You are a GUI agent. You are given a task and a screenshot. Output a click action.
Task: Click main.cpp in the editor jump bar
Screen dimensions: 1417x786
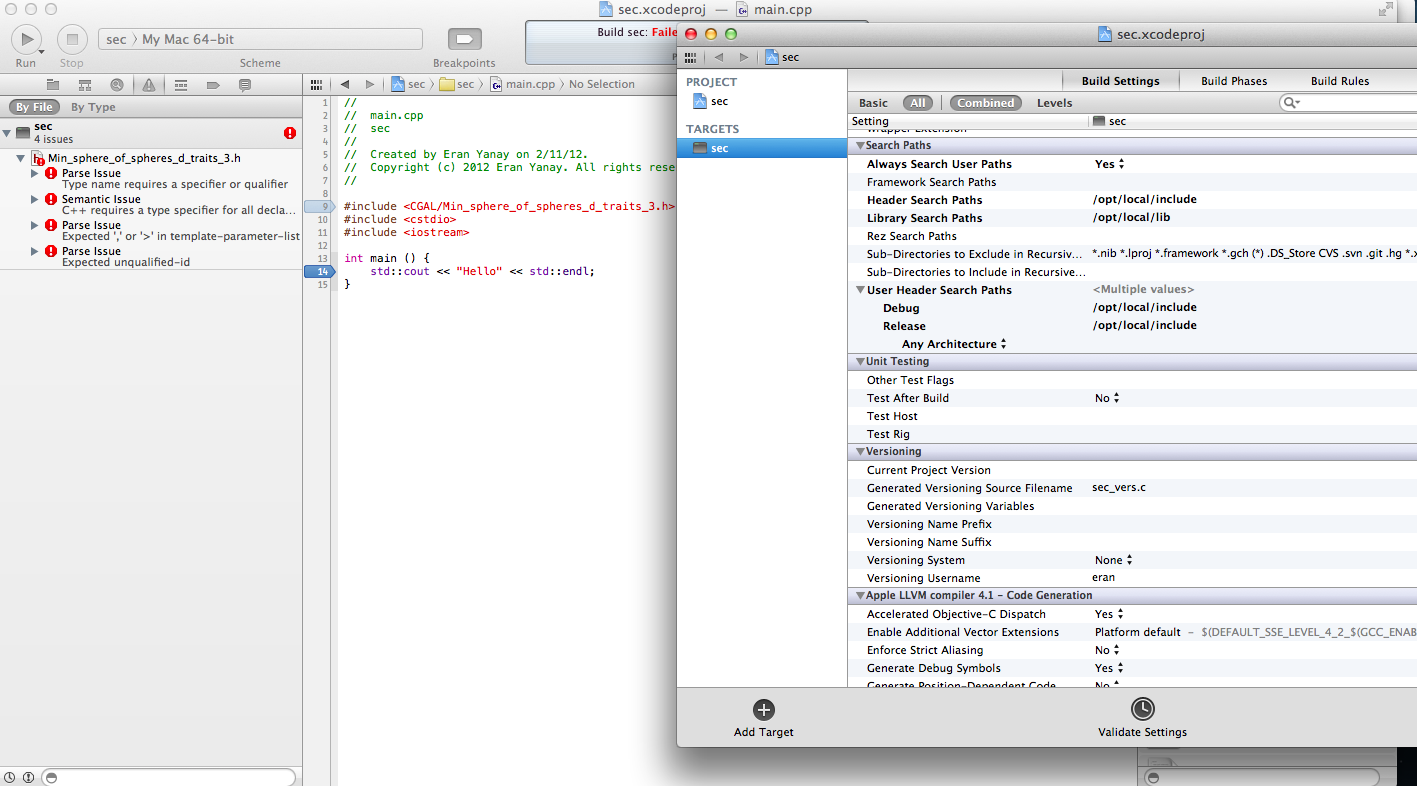pos(522,85)
